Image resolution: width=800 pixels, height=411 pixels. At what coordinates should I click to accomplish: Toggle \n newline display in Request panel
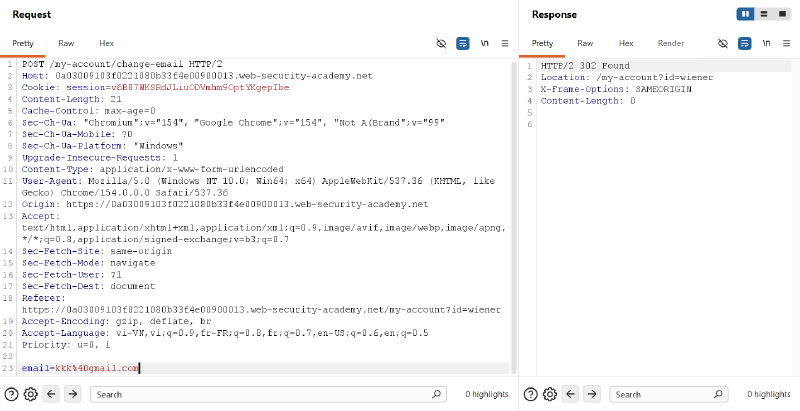click(x=484, y=43)
